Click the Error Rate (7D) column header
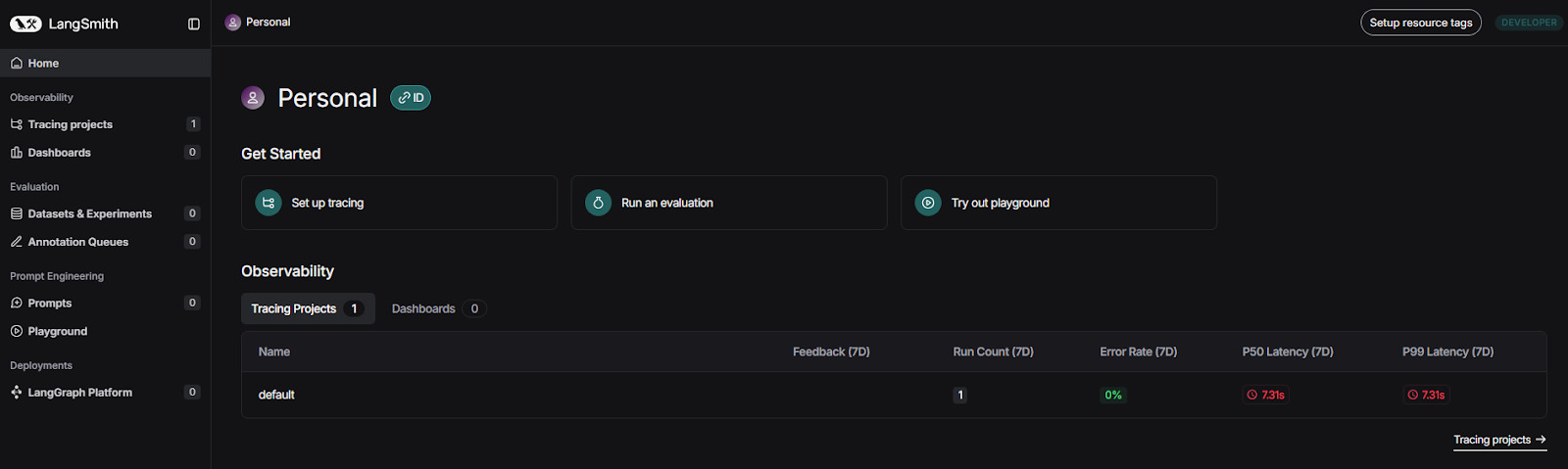 [1139, 352]
